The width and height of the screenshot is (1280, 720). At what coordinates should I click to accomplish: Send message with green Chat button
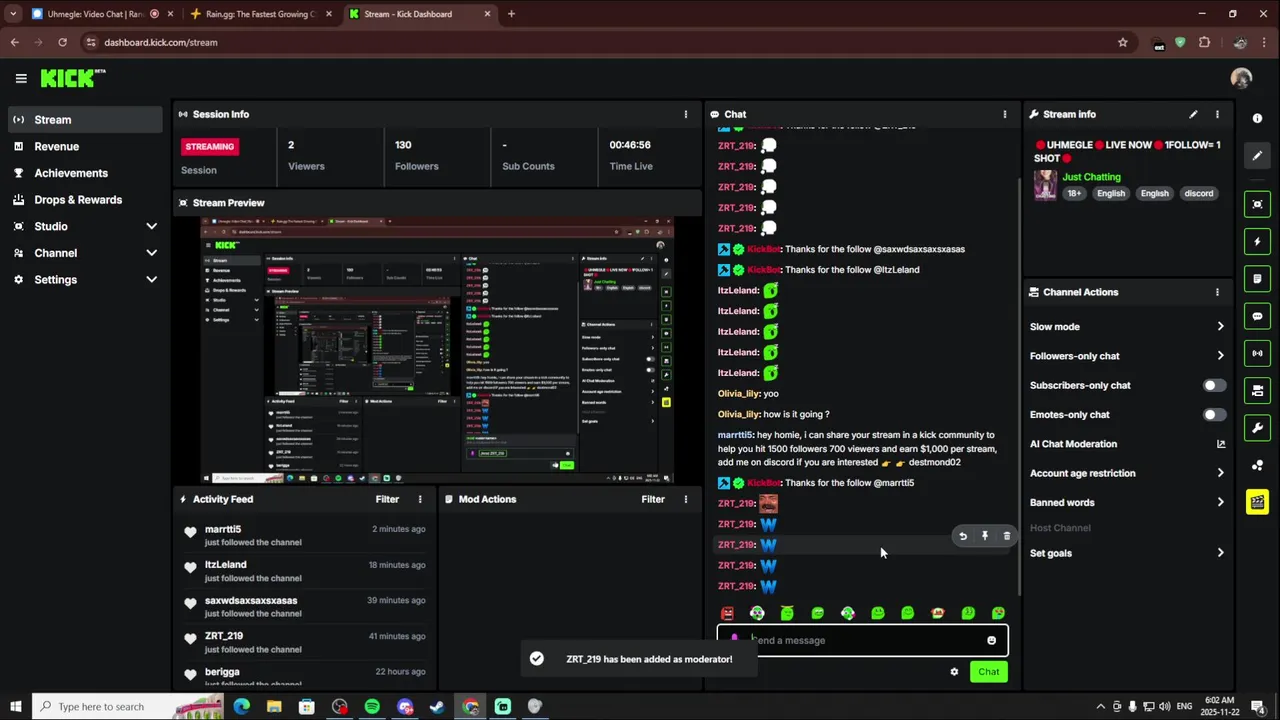coord(988,672)
